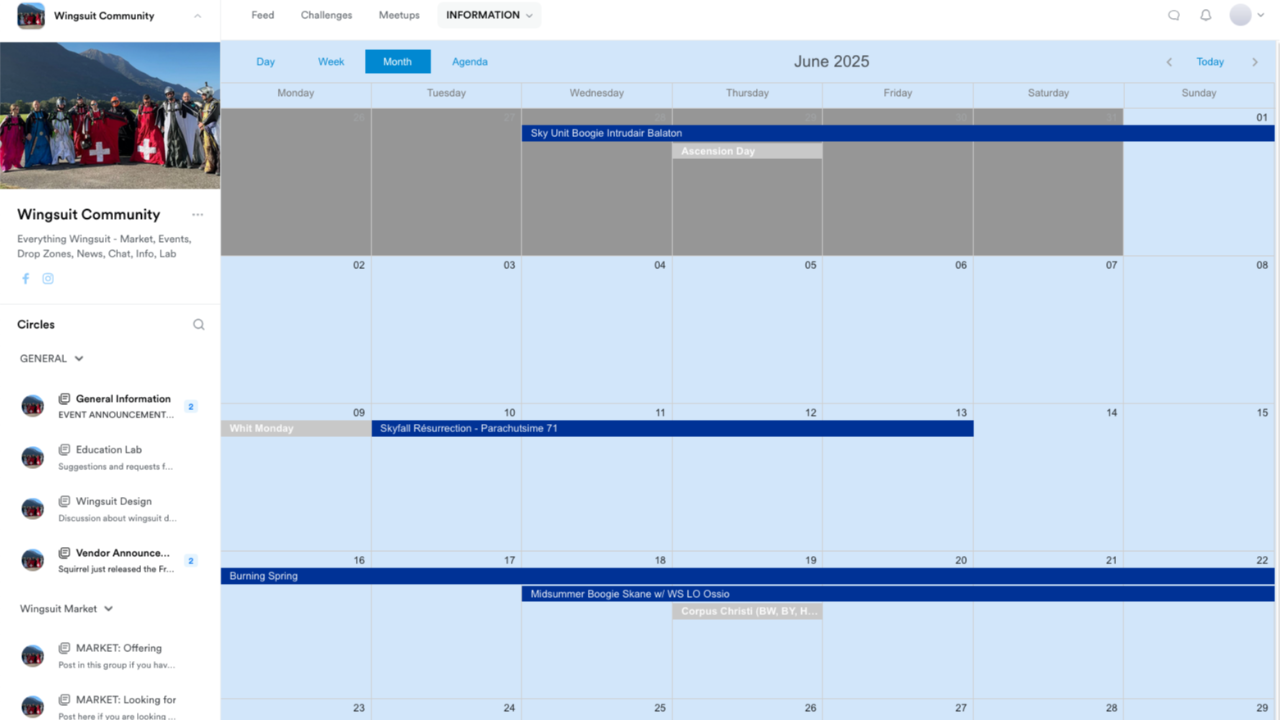The image size is (1280, 720).
Task: Open the community options ellipsis menu
Action: tap(197, 215)
